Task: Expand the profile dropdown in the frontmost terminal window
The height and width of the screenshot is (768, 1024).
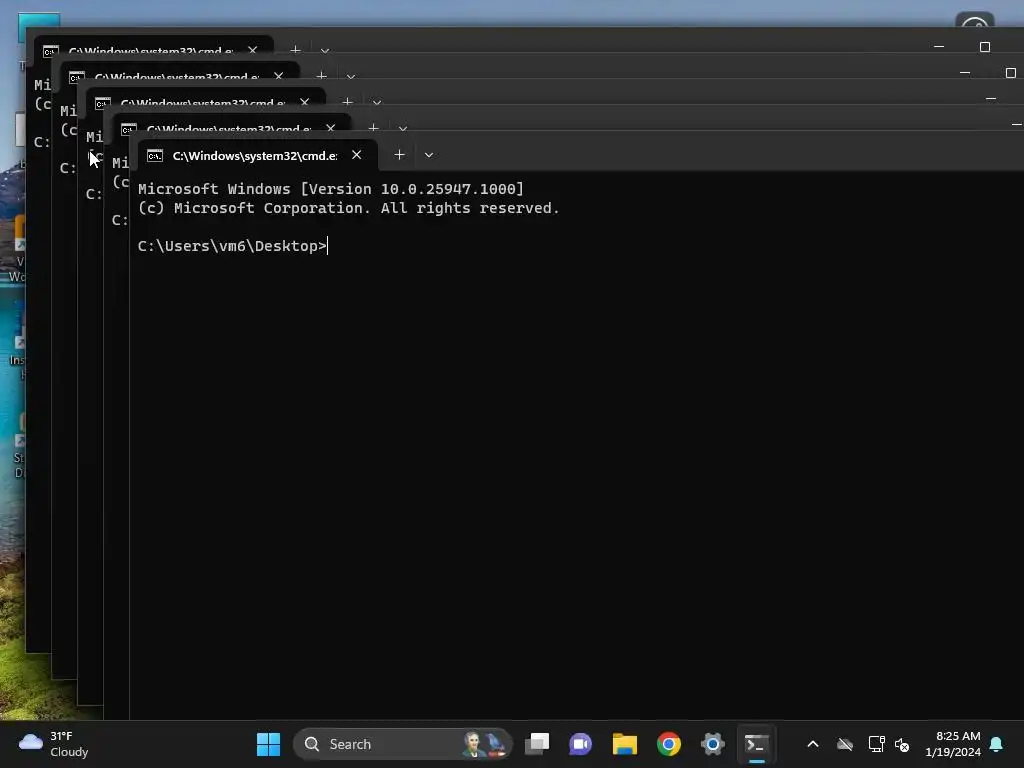Action: coord(429,155)
